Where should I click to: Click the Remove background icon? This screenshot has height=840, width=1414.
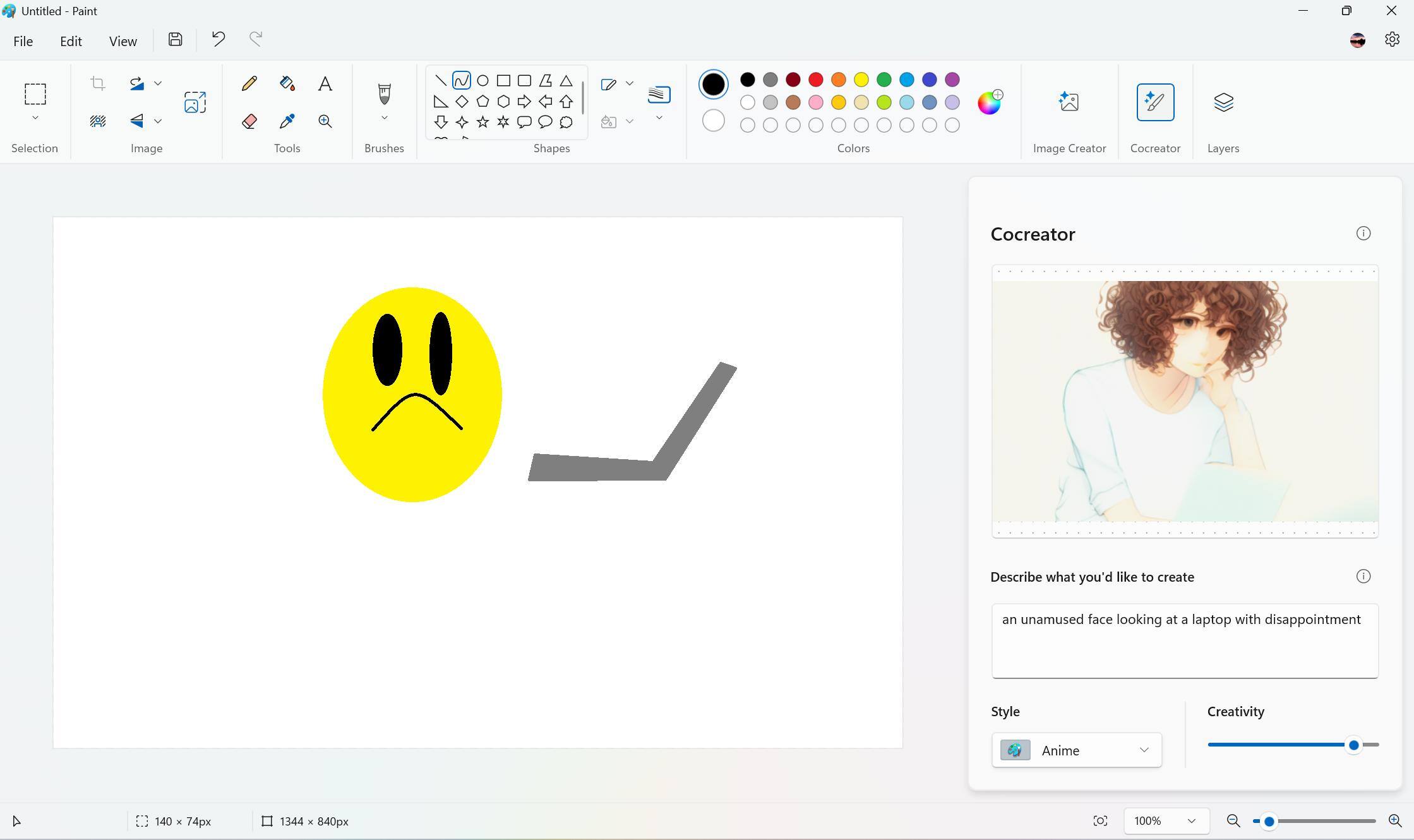click(97, 121)
